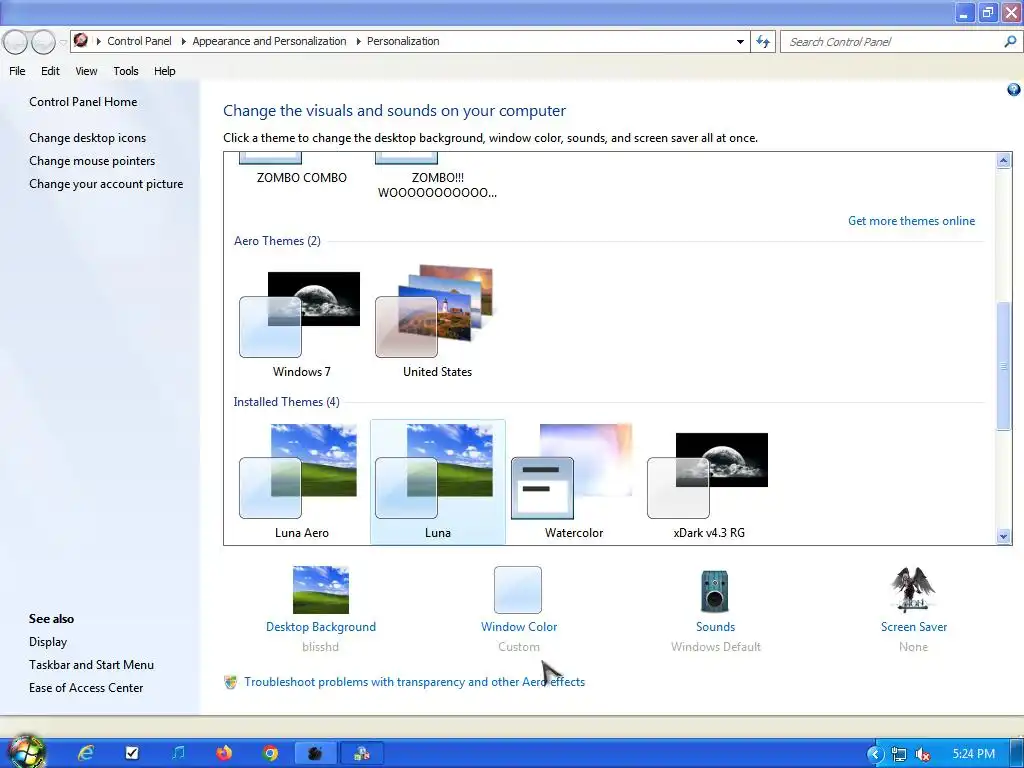Screen dimensions: 1024x768
Task: Click the address bar refresh button
Action: click(x=763, y=42)
